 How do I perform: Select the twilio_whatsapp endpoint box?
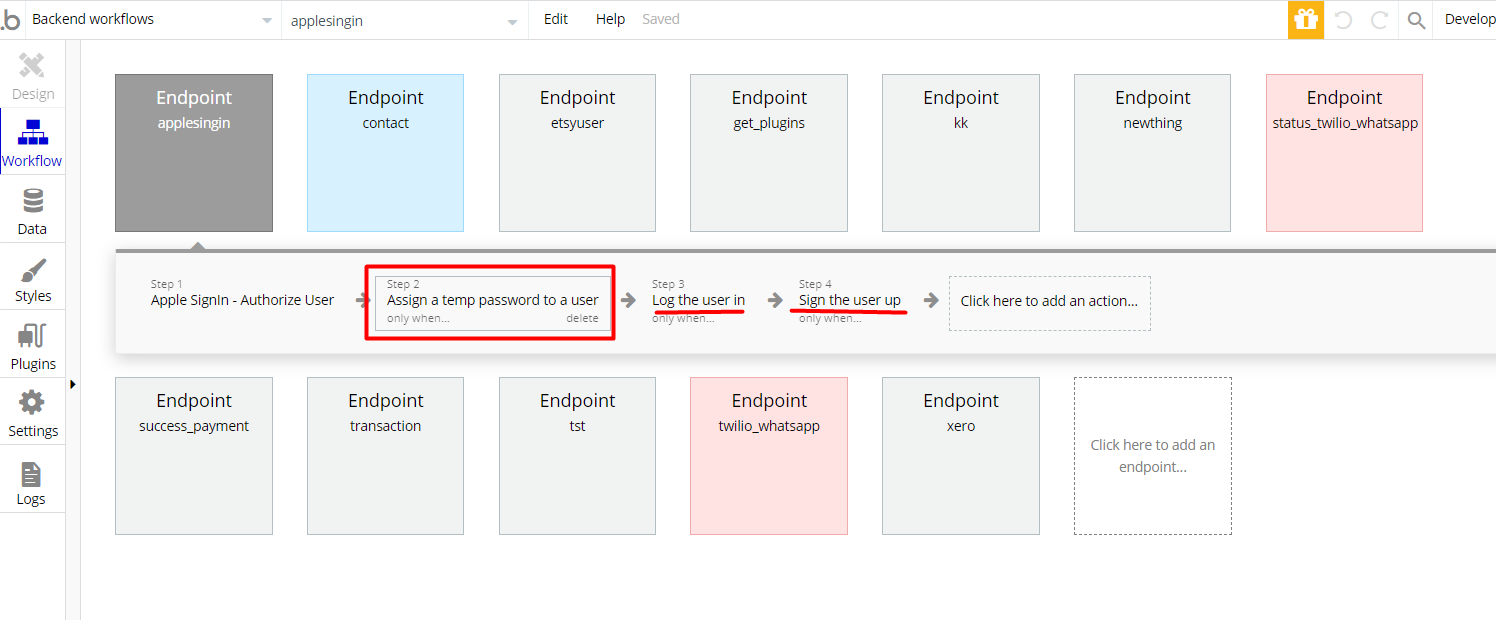tap(769, 456)
